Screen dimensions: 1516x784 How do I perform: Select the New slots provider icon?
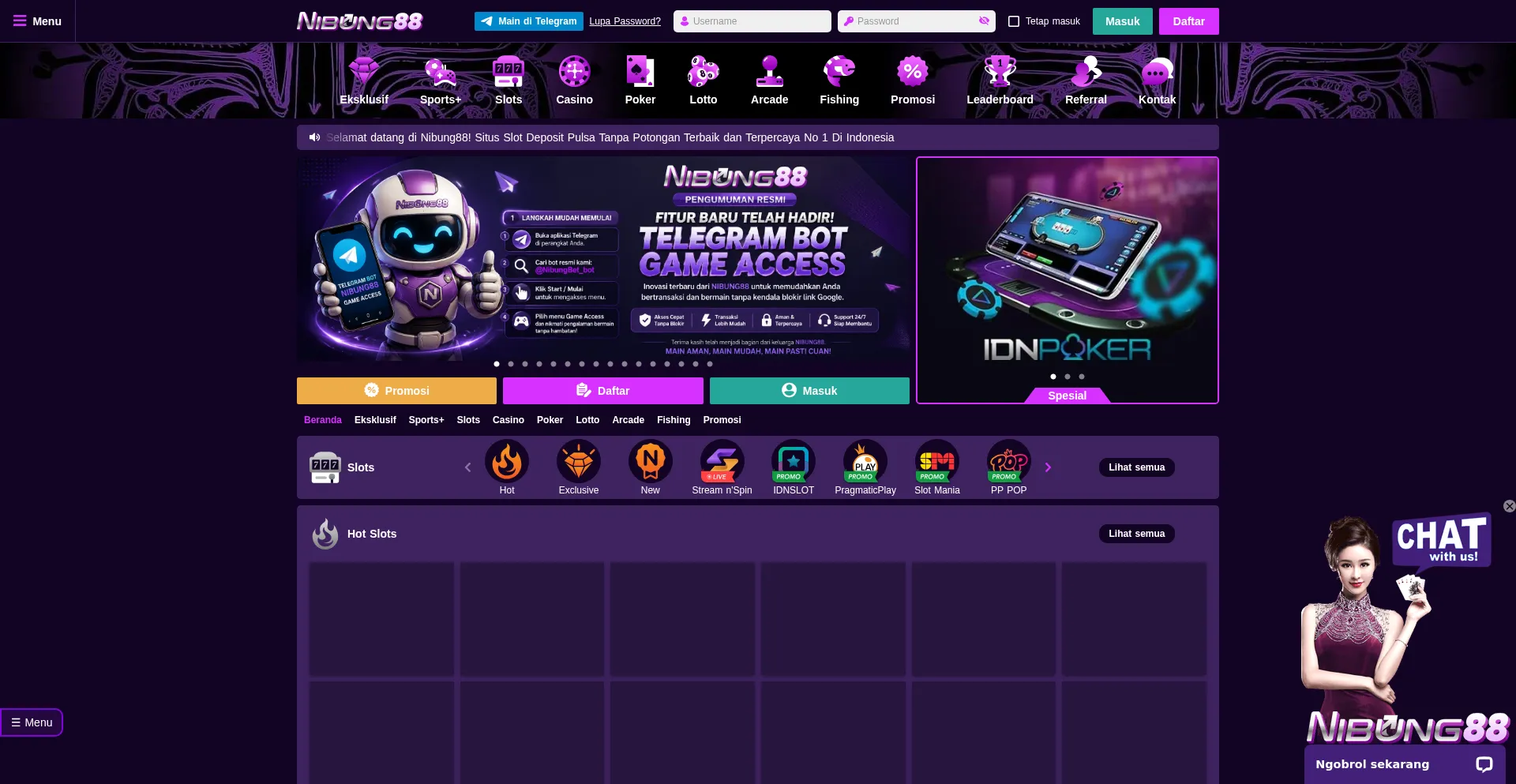(651, 467)
